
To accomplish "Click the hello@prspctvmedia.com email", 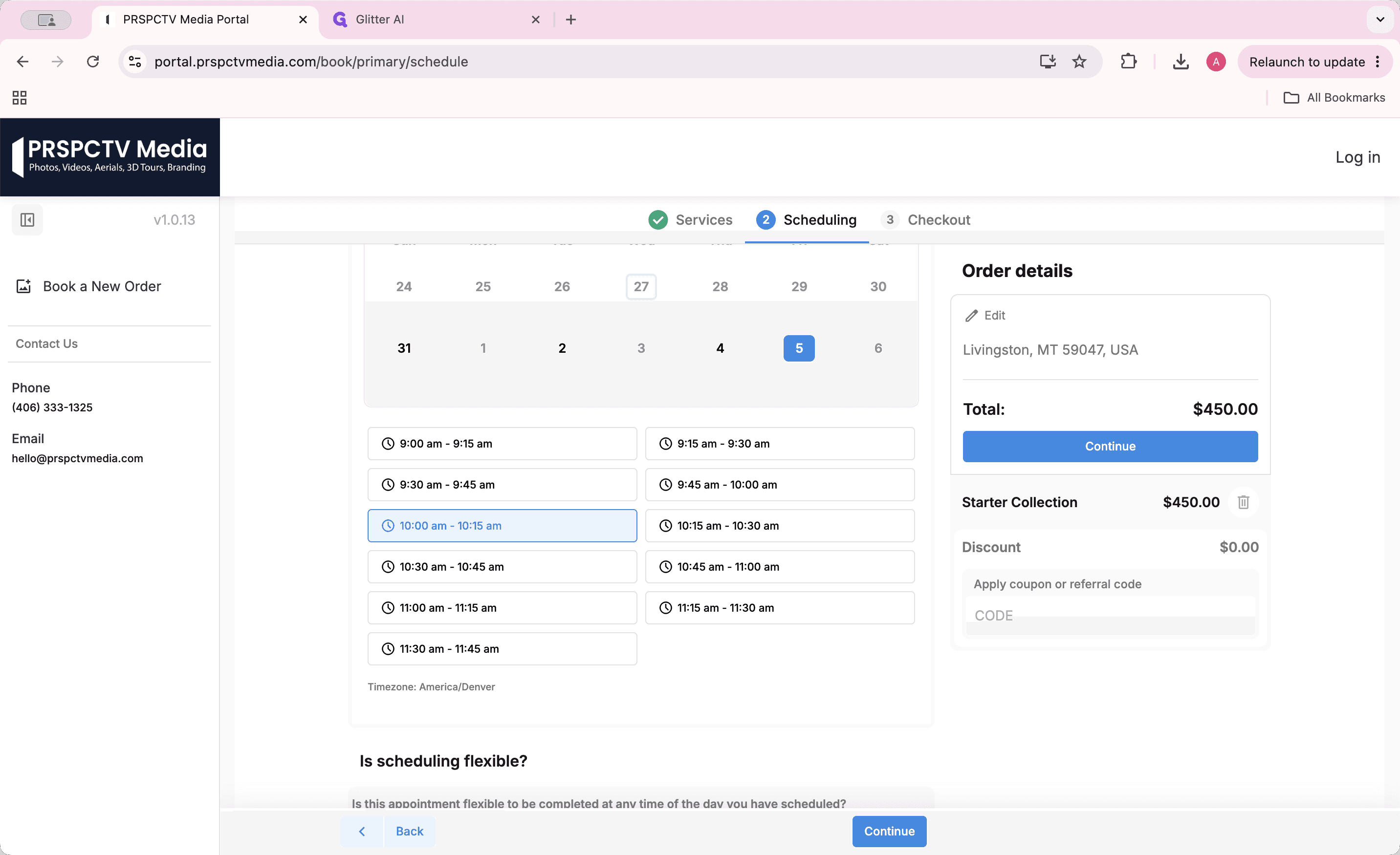I will (x=77, y=458).
